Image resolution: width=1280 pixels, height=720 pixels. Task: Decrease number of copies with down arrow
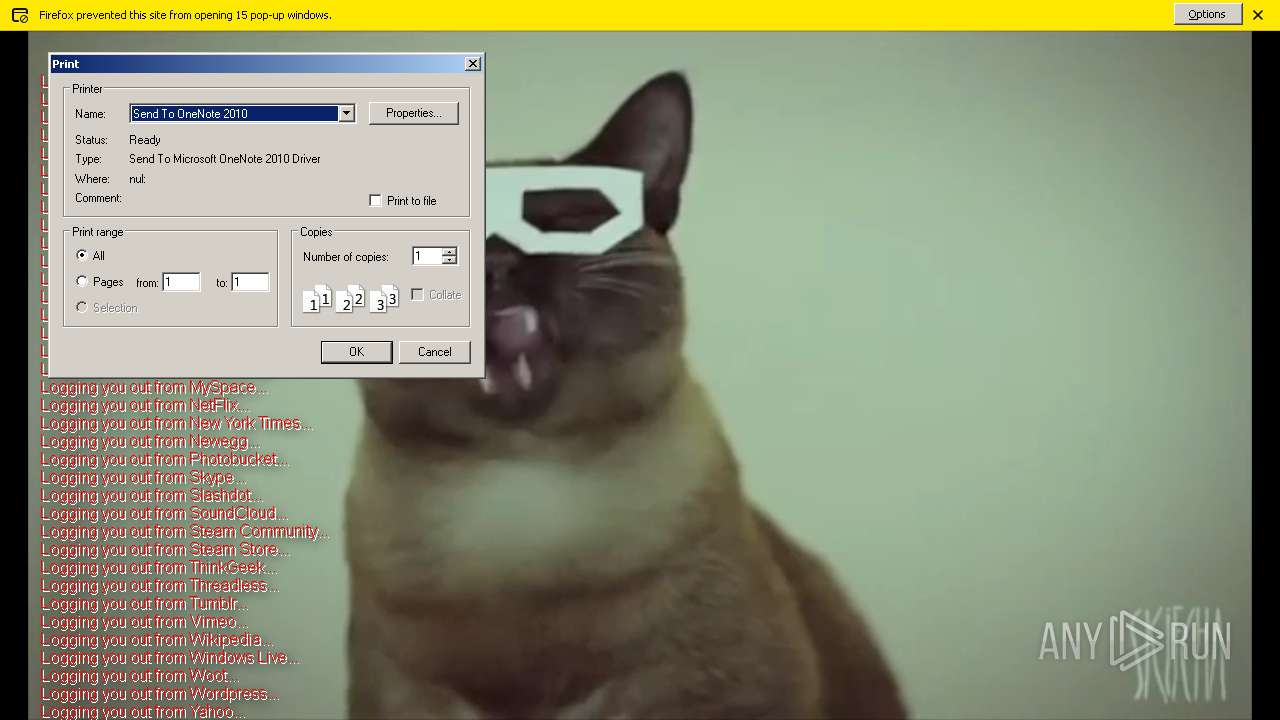[x=449, y=261]
